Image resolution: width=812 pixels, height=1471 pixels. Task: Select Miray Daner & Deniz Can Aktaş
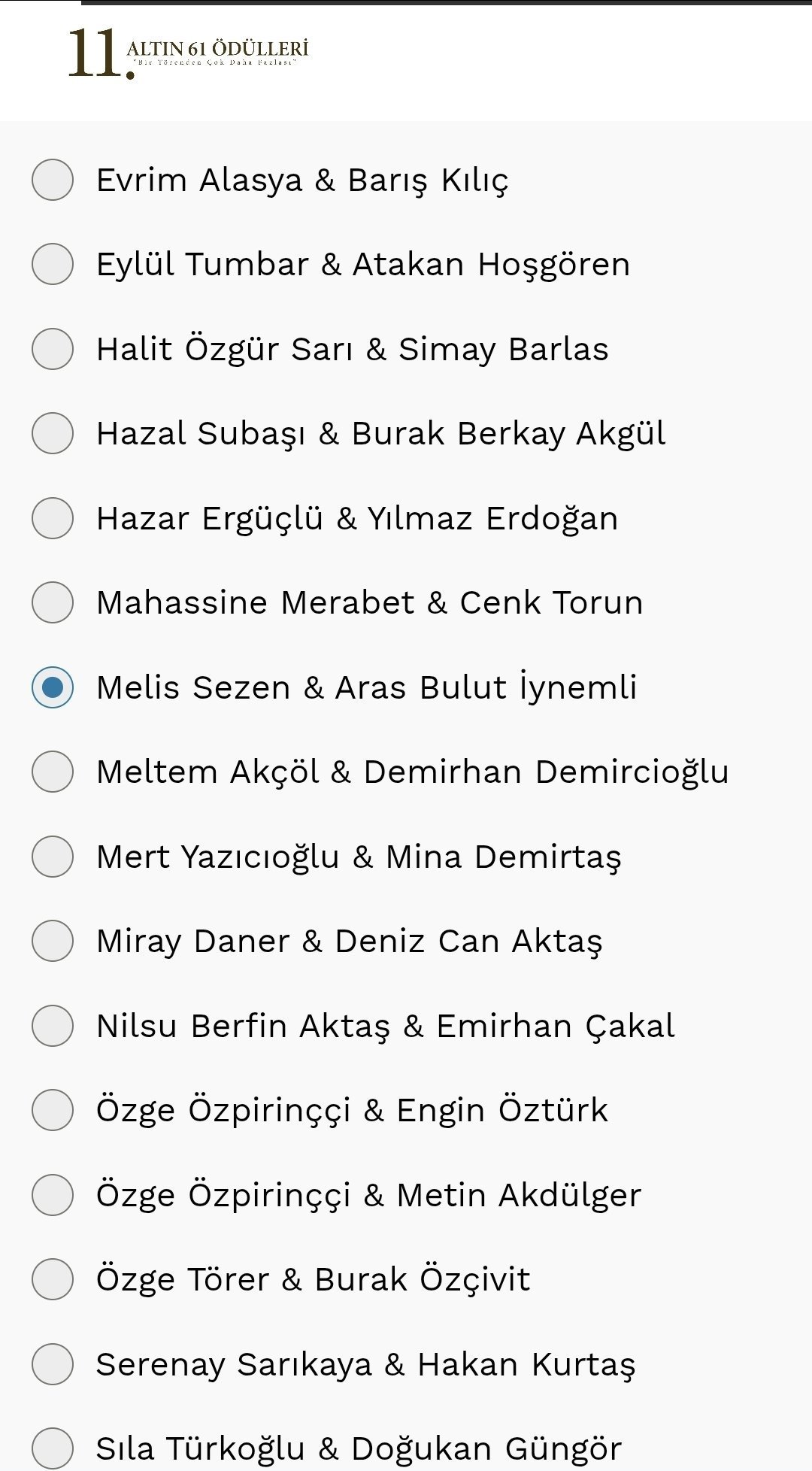tap(53, 941)
